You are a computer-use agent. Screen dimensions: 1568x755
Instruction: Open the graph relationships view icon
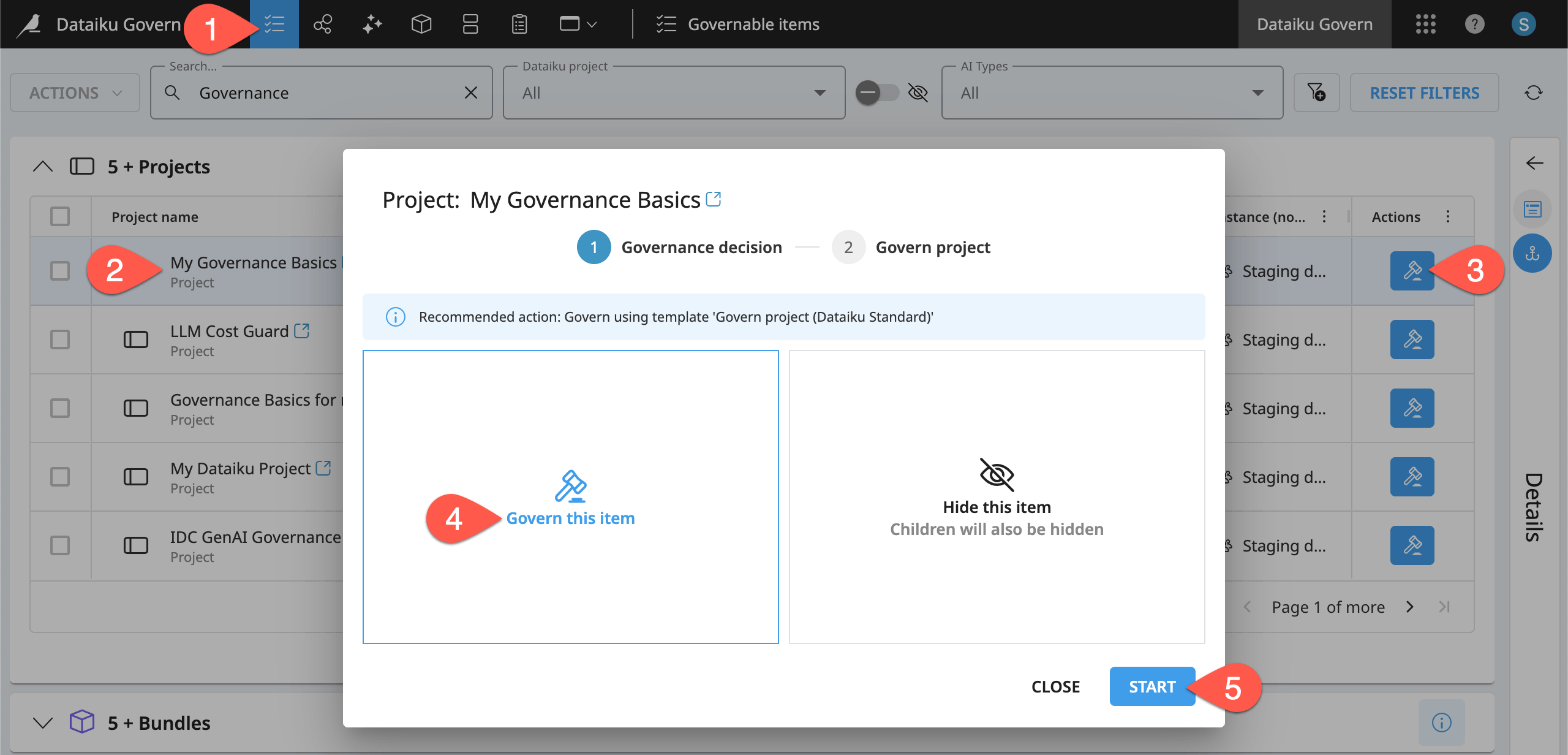tap(323, 24)
